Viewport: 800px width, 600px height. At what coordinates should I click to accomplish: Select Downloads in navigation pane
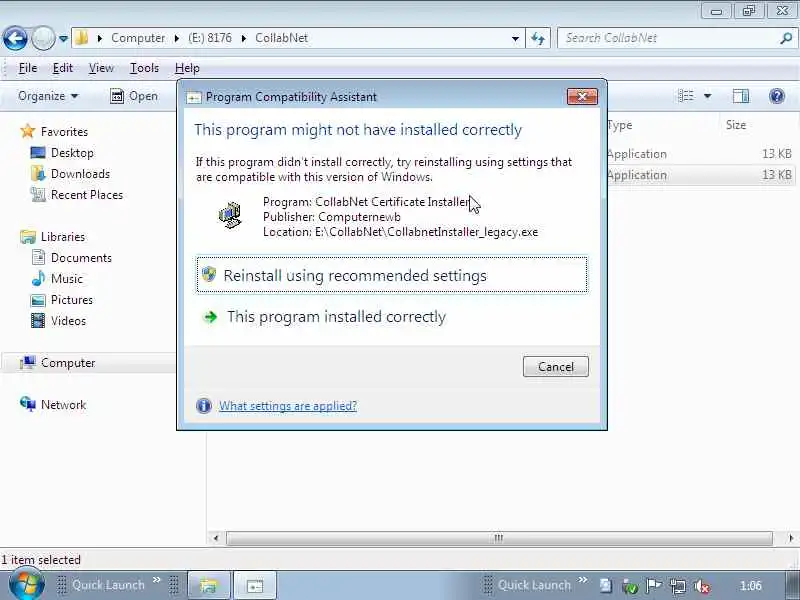coord(80,173)
